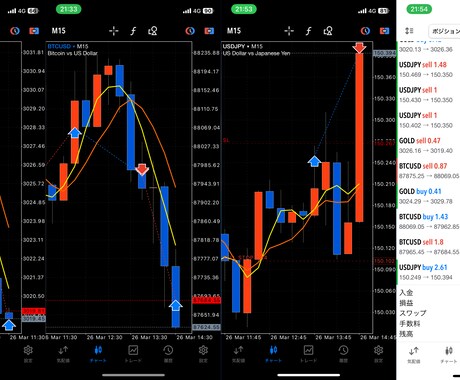Viewport: 460px width, 380px height.
Task: Tap circular red-blue icon in leftmost gold screen
Action: (x=15, y=31)
